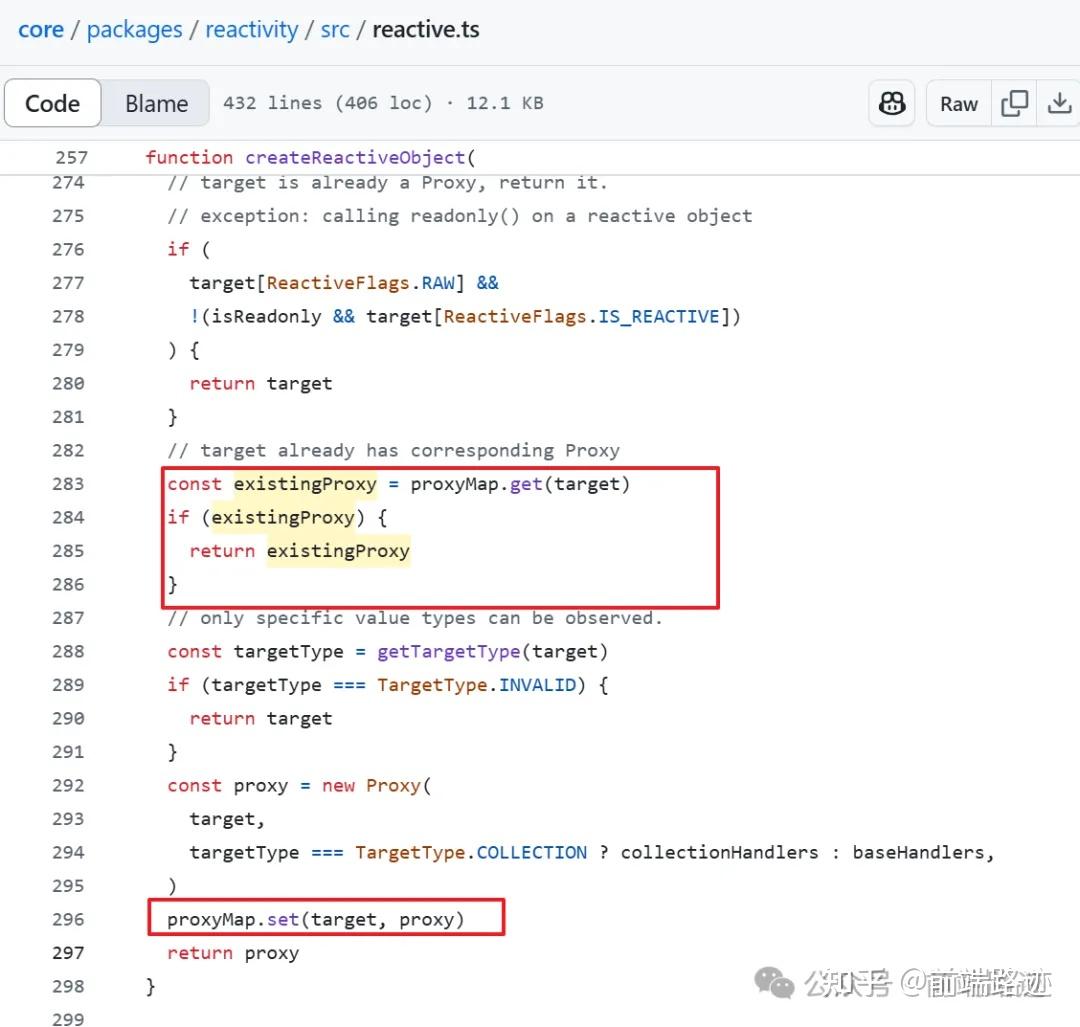
Task: Select line number 298
Action: point(68,986)
